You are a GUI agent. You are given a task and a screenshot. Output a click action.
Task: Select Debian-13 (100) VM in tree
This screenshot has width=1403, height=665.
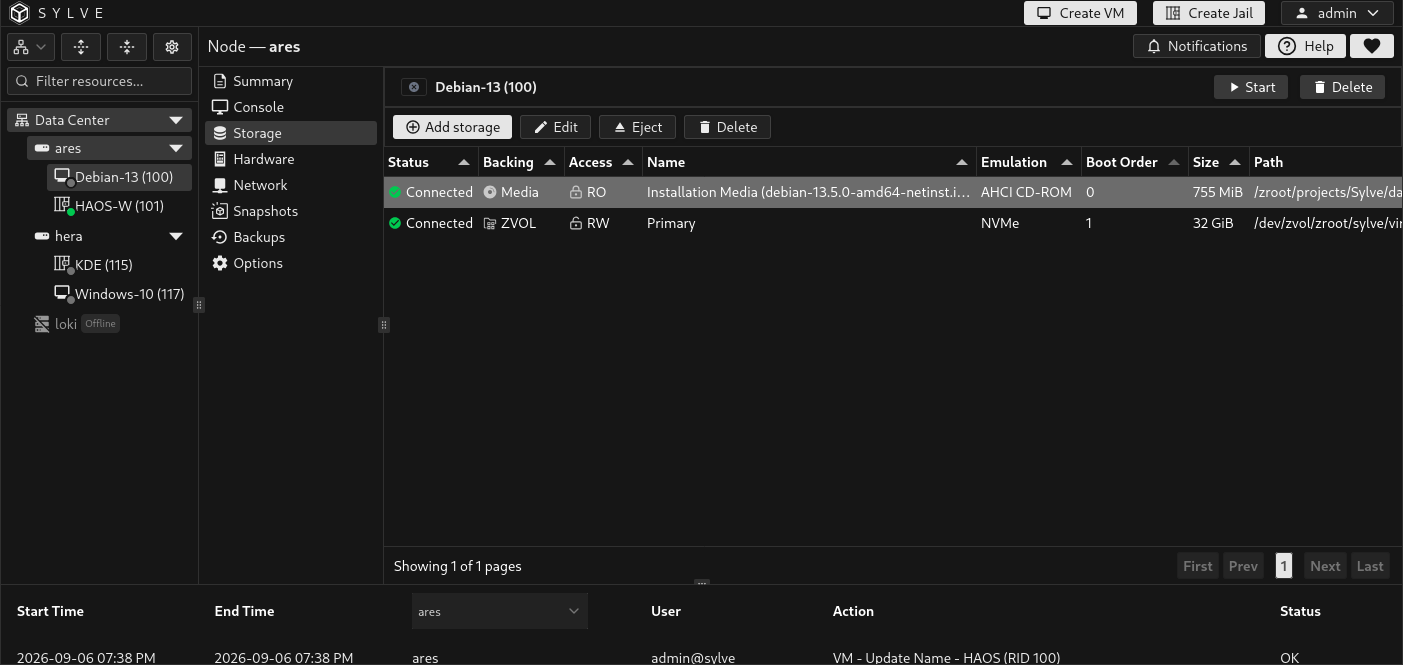tap(119, 177)
